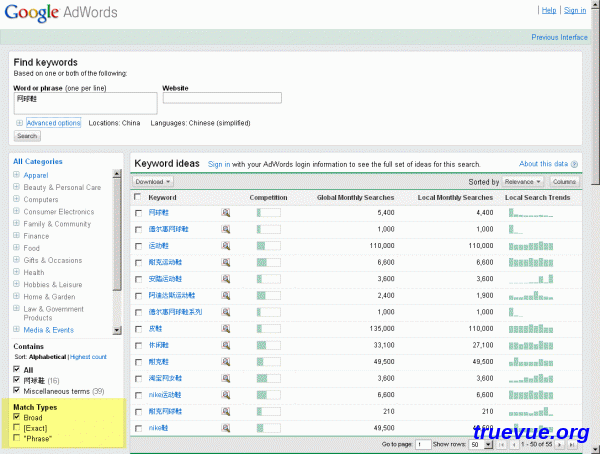Image resolution: width=600 pixels, height=454 pixels.
Task: Click magnifier icon in 110,000 global searches row
Action: pos(226,246)
